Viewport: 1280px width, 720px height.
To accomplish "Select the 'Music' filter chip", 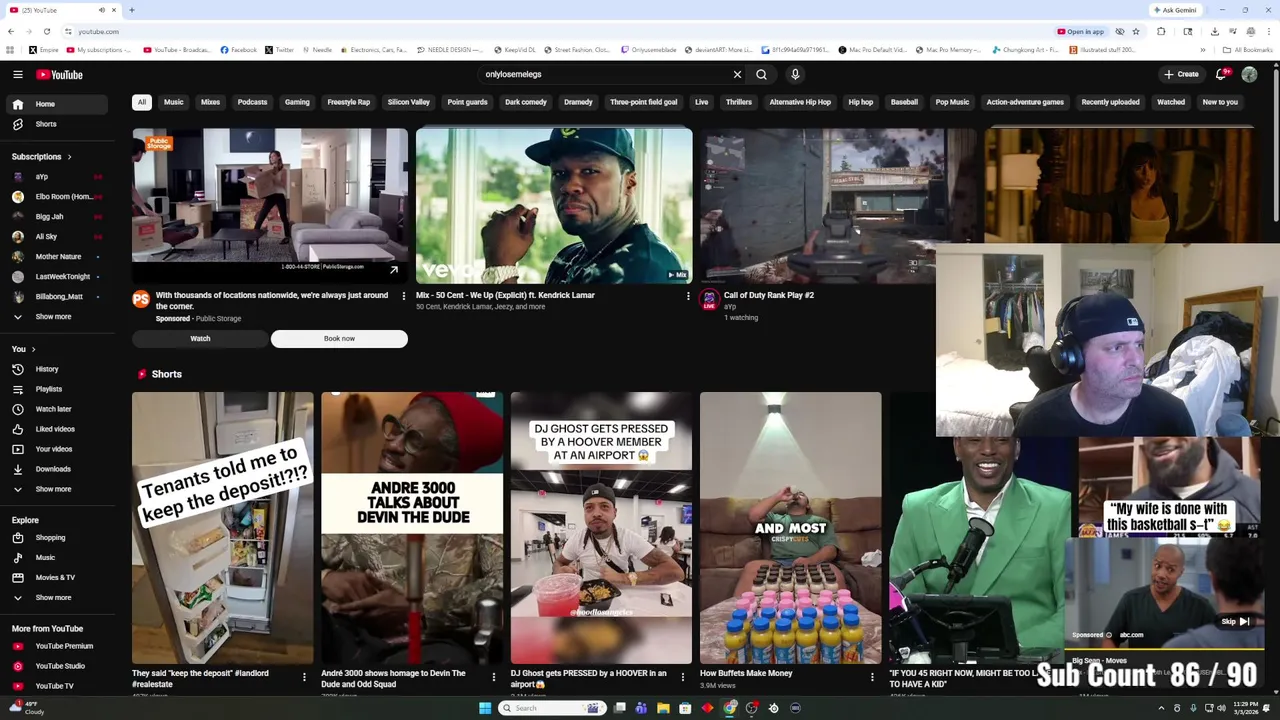I will coord(173,102).
